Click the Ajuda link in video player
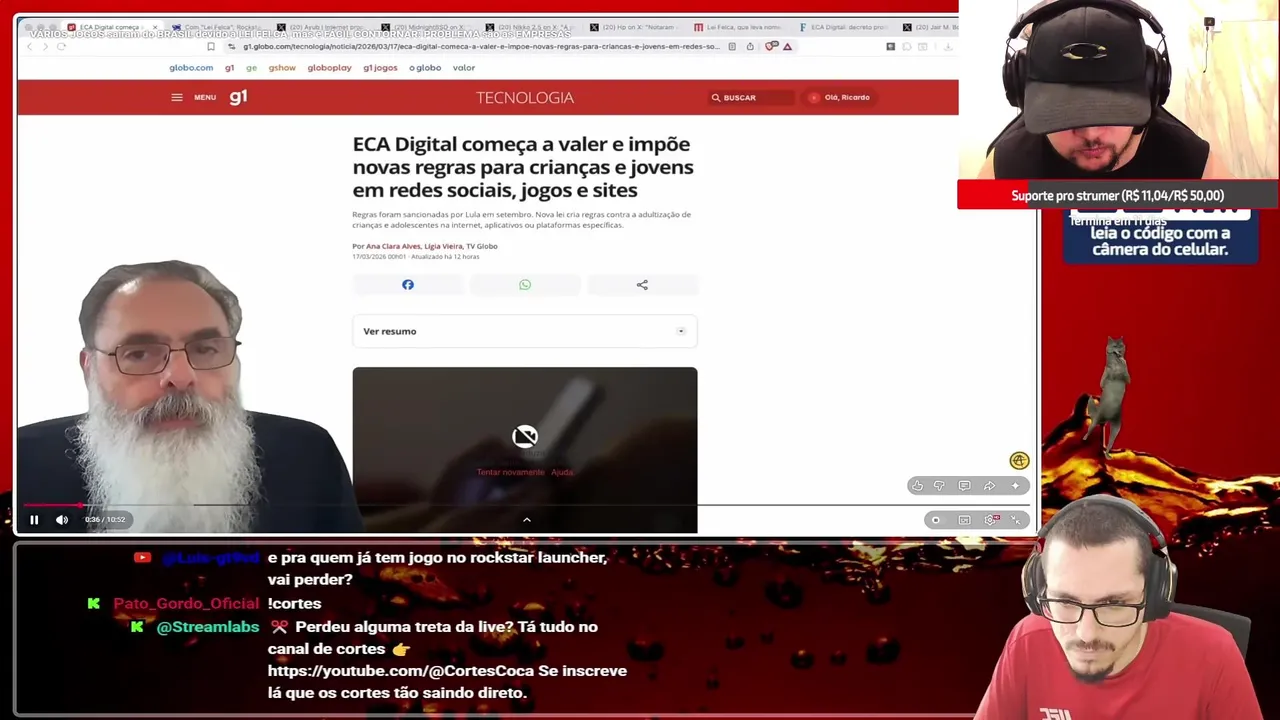 (x=562, y=472)
